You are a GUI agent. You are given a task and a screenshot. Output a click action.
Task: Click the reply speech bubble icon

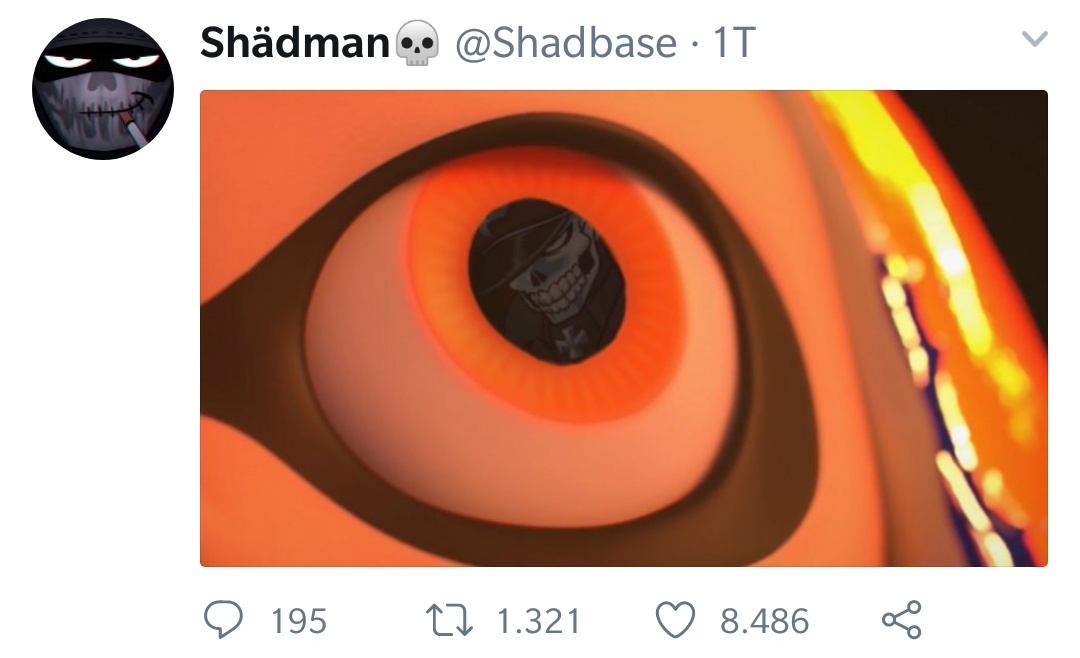pyautogui.click(x=223, y=619)
